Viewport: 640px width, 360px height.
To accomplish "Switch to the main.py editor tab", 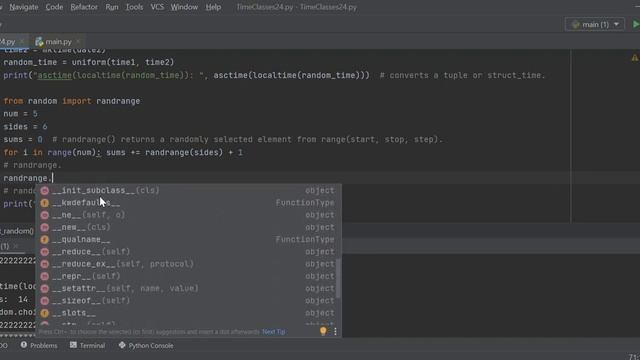I will 58,42.
